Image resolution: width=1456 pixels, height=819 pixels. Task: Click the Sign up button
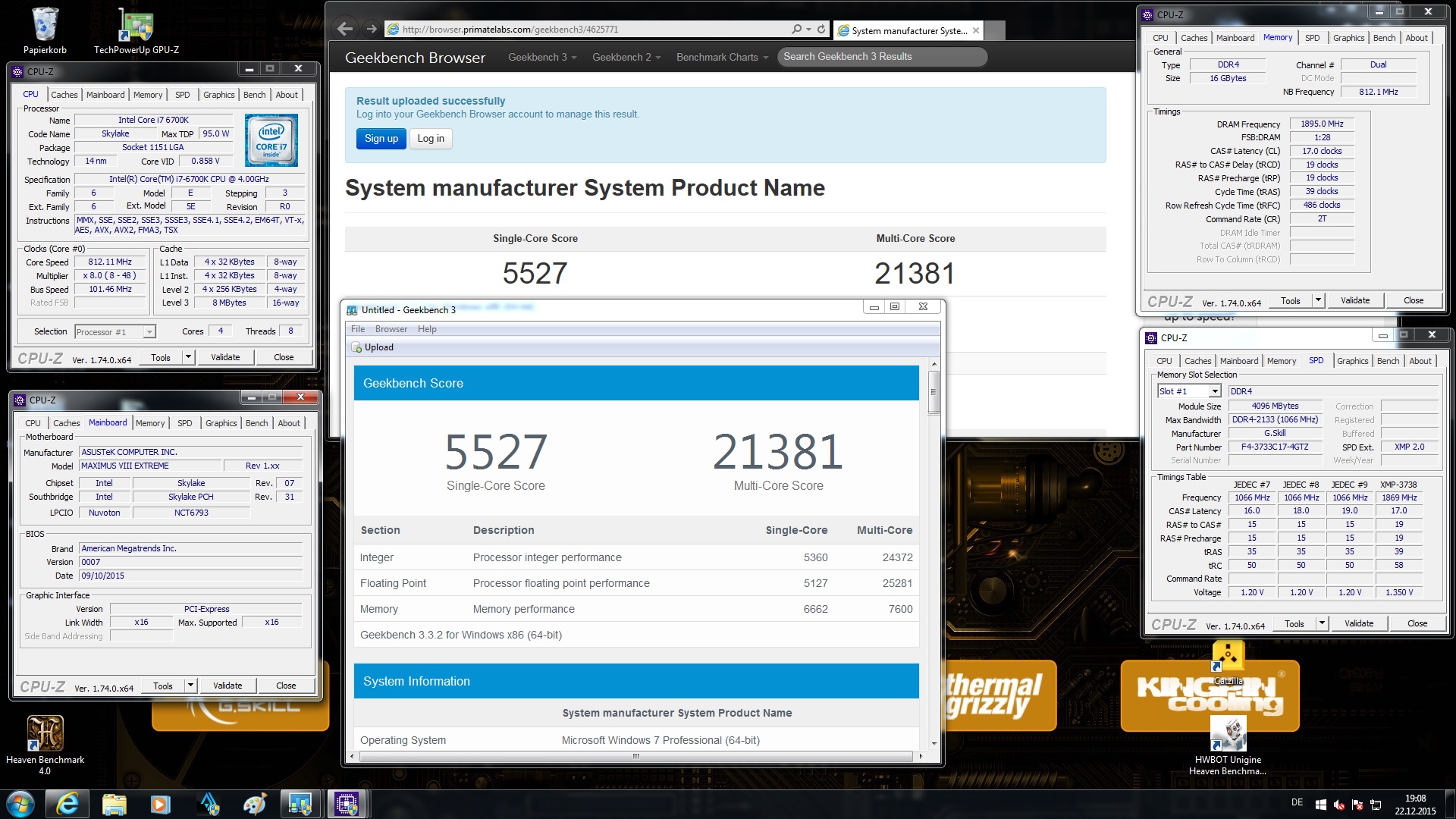pos(381,139)
